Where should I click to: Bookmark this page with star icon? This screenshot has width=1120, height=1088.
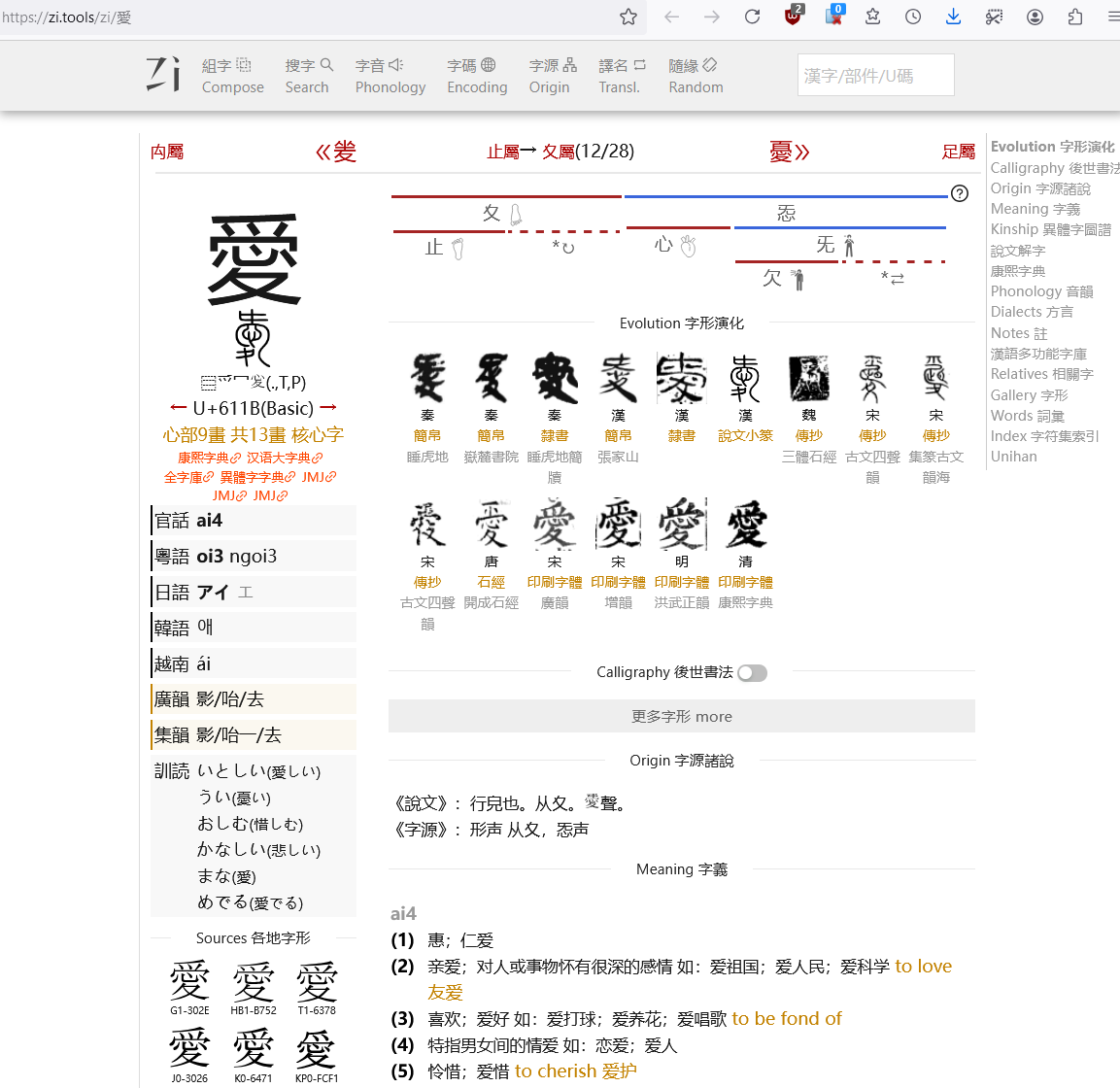[x=628, y=17]
